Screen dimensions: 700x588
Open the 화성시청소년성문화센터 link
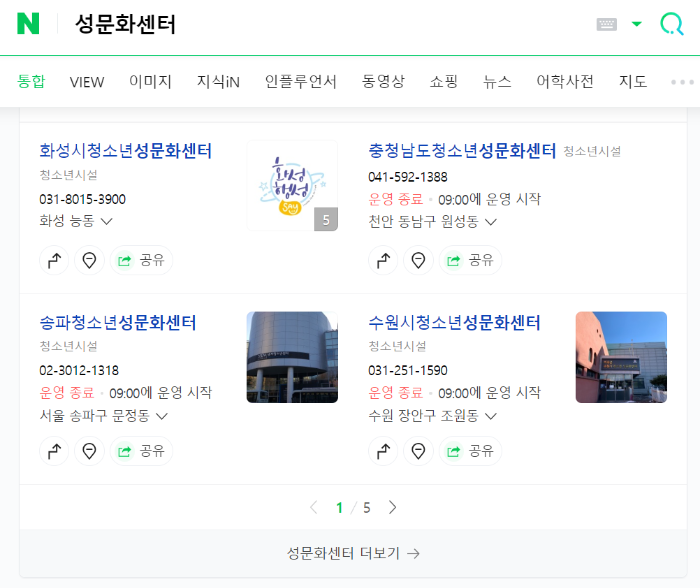click(x=125, y=150)
